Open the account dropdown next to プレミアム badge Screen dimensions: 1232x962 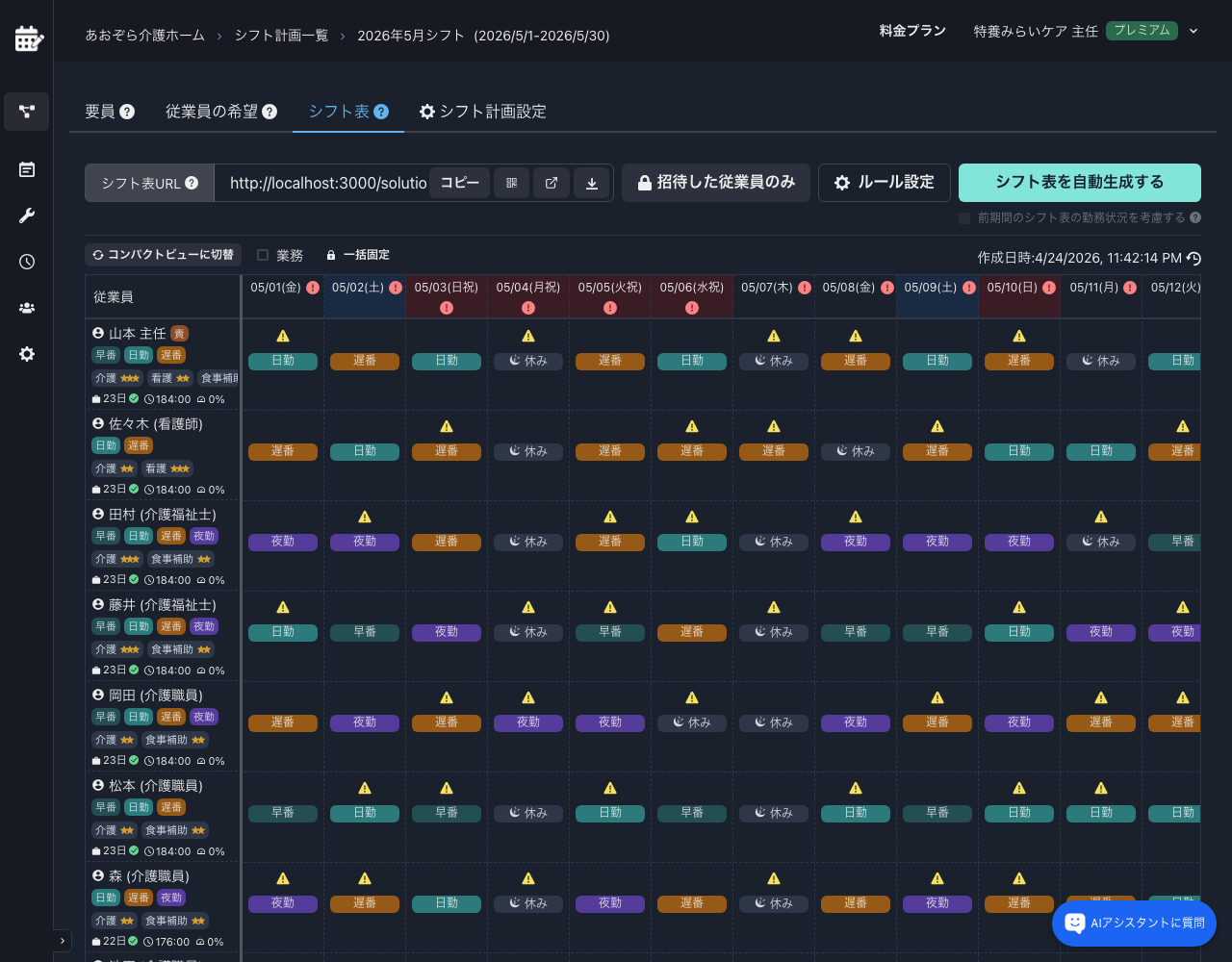coord(1193,30)
